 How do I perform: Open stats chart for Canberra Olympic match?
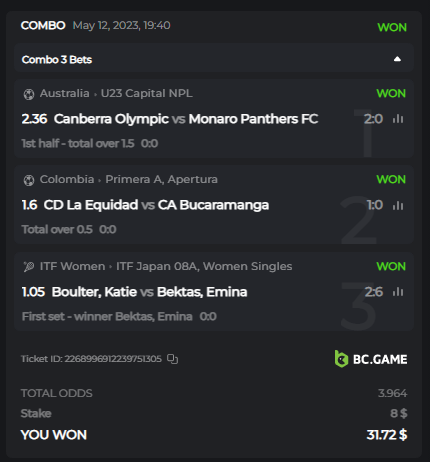point(398,119)
